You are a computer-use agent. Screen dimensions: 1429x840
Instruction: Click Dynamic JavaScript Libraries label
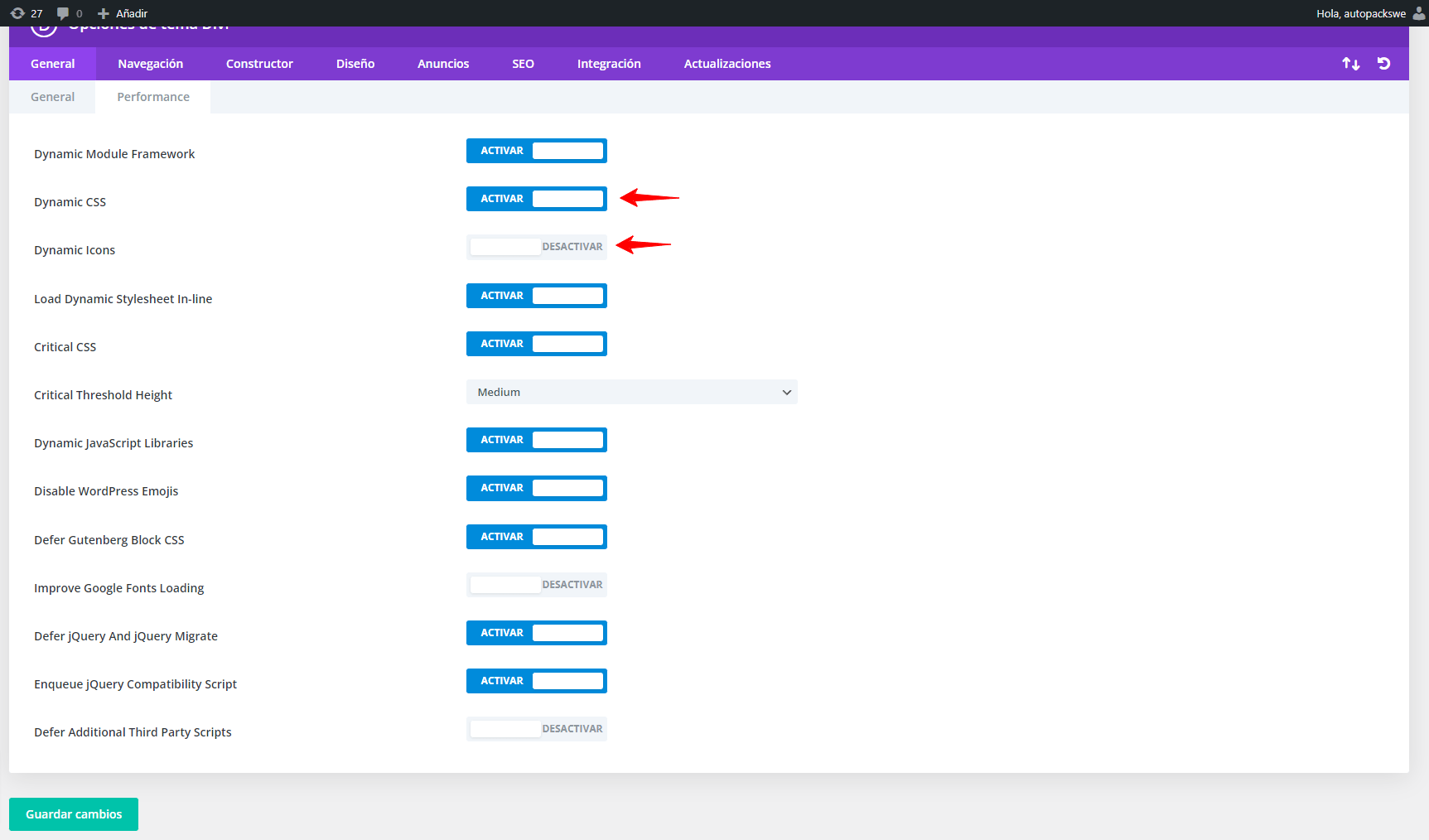pos(113,443)
